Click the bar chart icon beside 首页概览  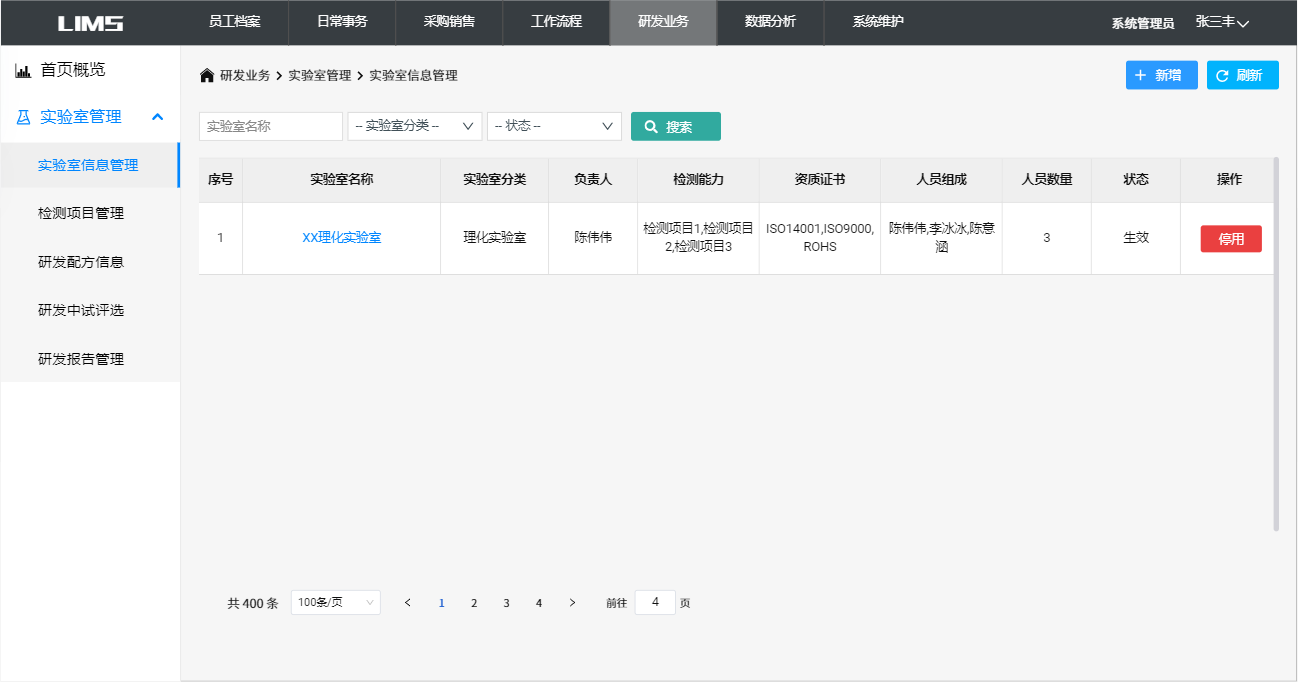(23, 71)
